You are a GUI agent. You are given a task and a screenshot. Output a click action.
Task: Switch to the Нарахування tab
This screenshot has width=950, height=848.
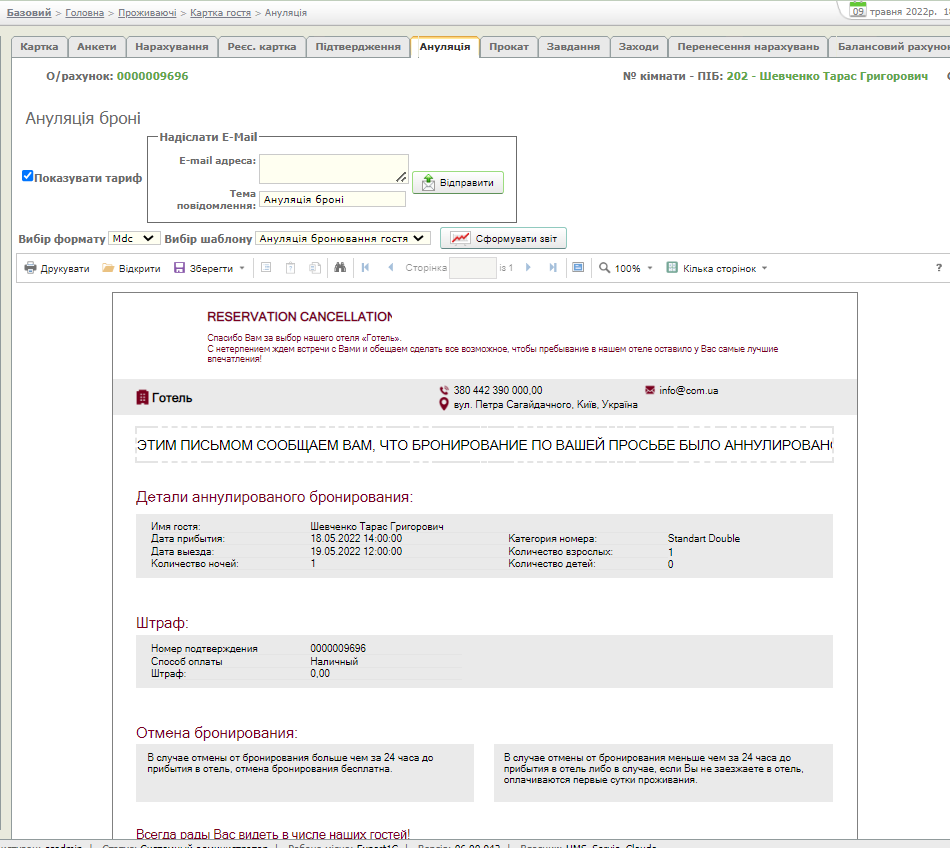click(172, 47)
